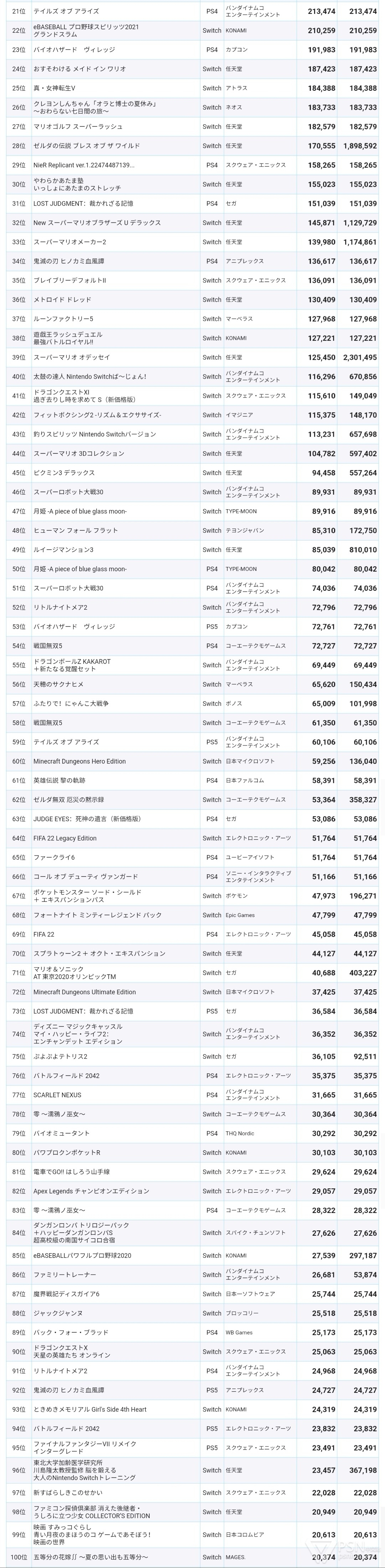Click the ときめきメモリアル Girl's Side 4th Heart title

(x=89, y=1409)
